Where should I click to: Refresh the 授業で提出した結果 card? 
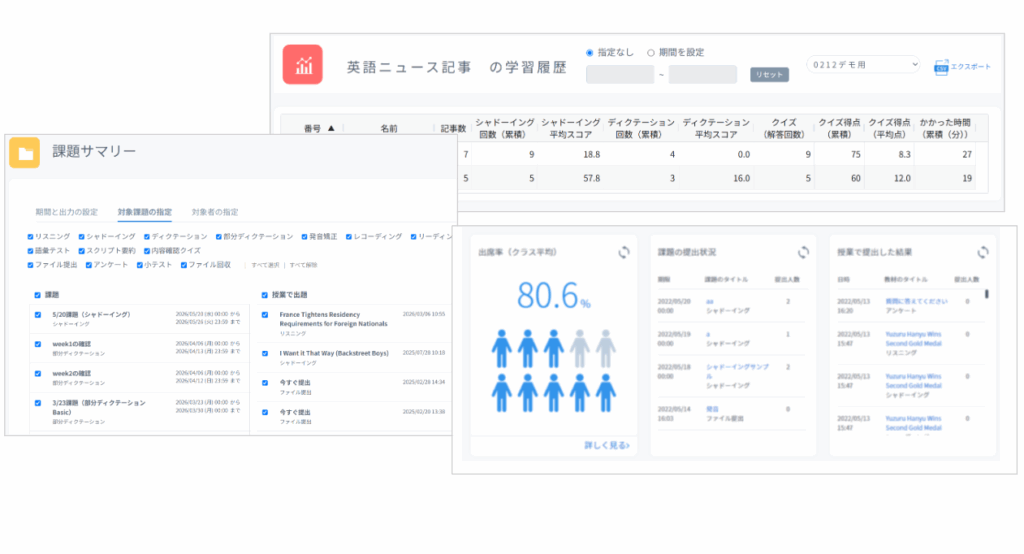[x=982, y=252]
